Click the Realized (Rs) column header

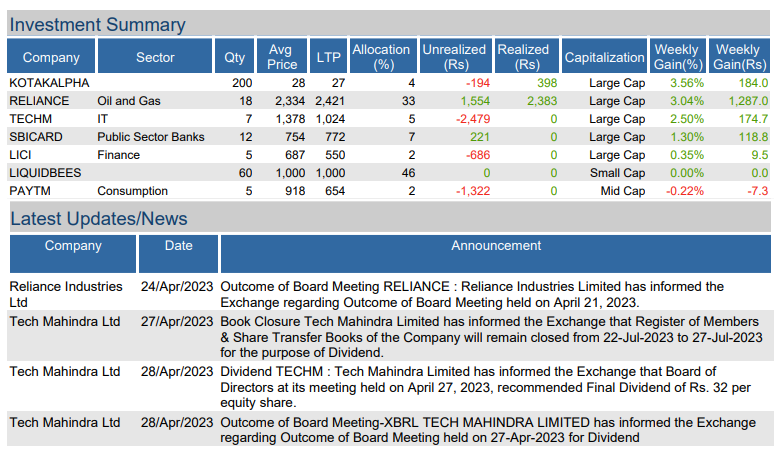click(526, 56)
